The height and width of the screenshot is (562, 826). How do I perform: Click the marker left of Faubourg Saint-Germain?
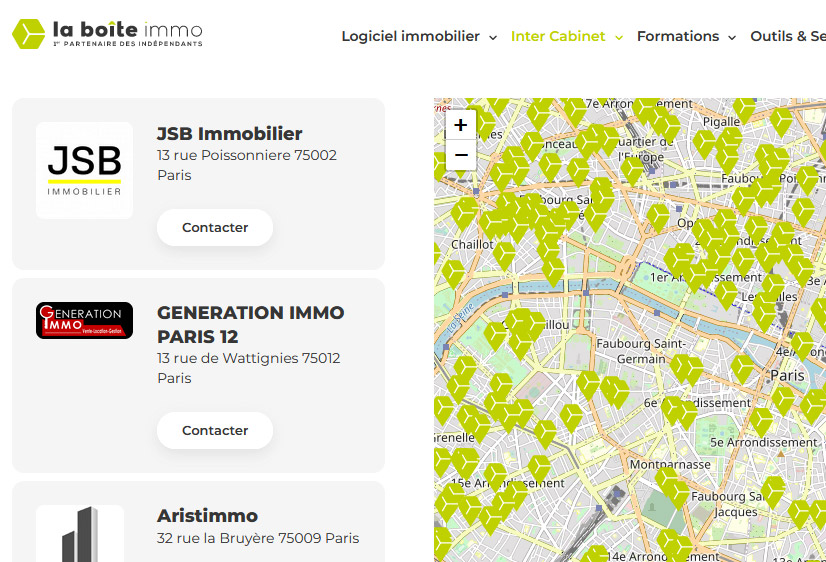pyautogui.click(x=588, y=384)
